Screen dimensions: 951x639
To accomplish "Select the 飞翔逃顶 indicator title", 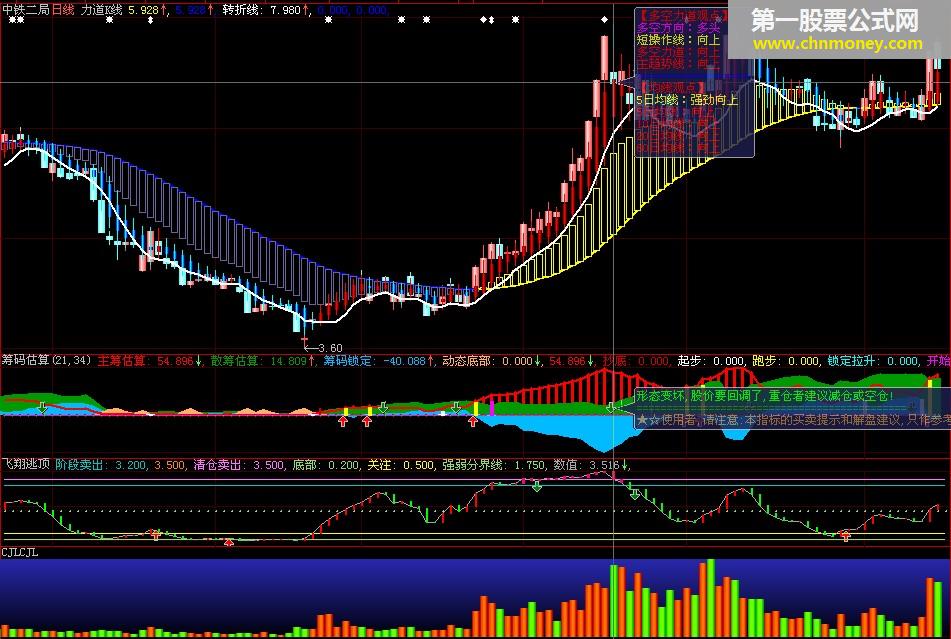I will tap(25, 465).
